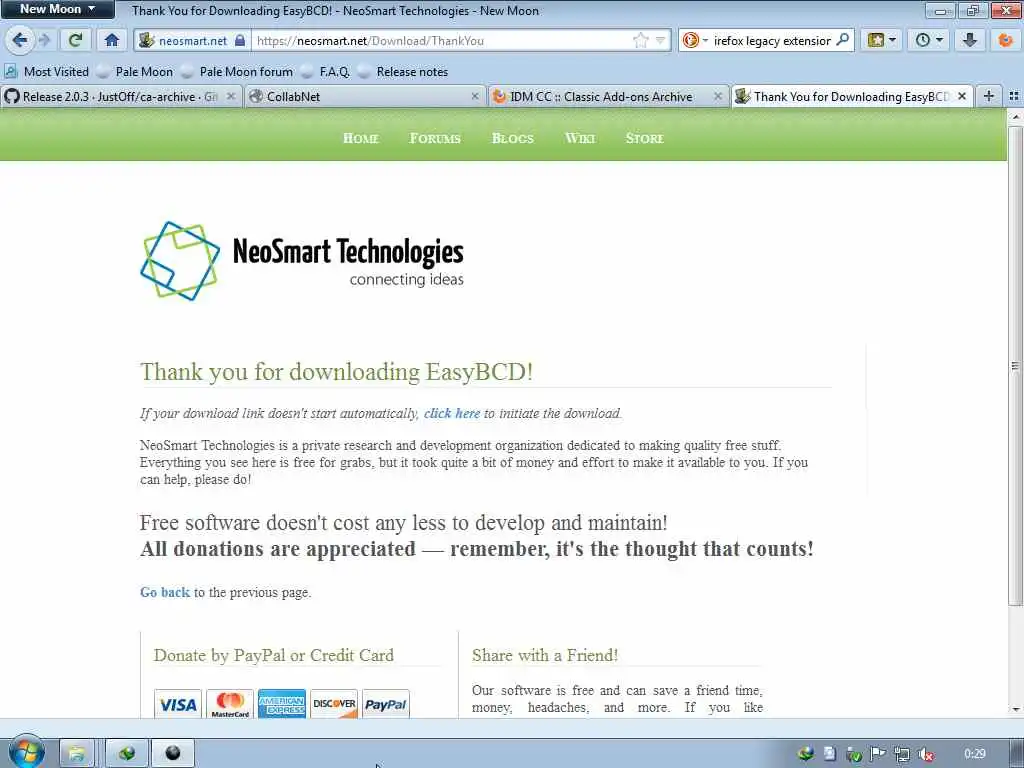Click 'Thank you for downloading EasyBCD!' heading
Image resolution: width=1024 pixels, height=768 pixels.
(336, 372)
